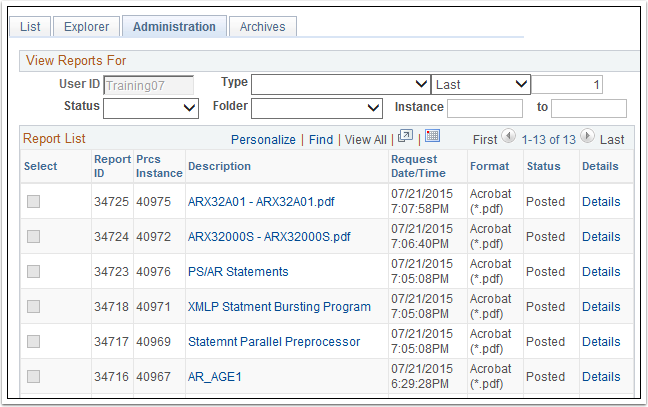
Task: Click the Instance from field
Action: tap(485, 108)
